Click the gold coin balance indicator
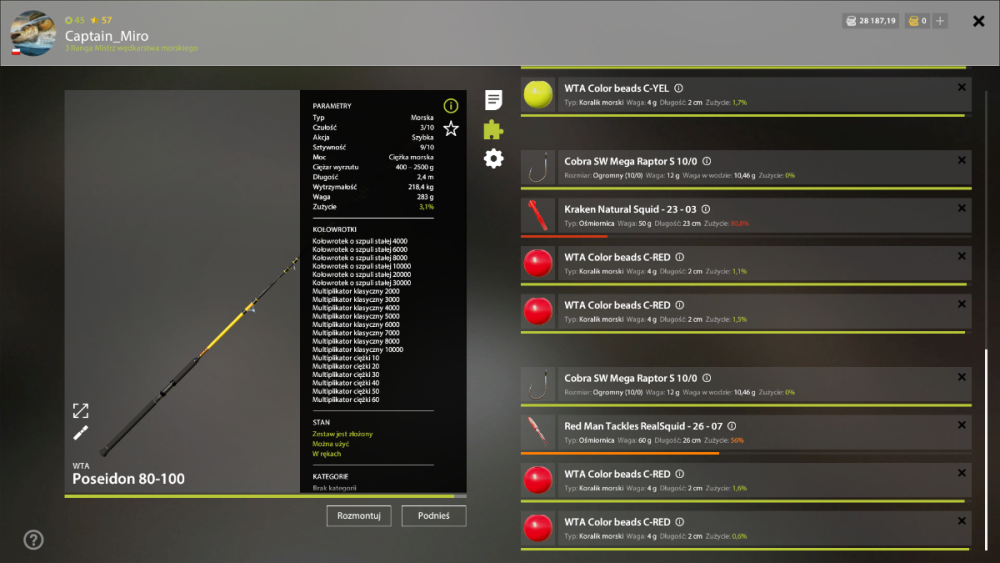Image resolution: width=1000 pixels, height=563 pixels. pos(917,21)
